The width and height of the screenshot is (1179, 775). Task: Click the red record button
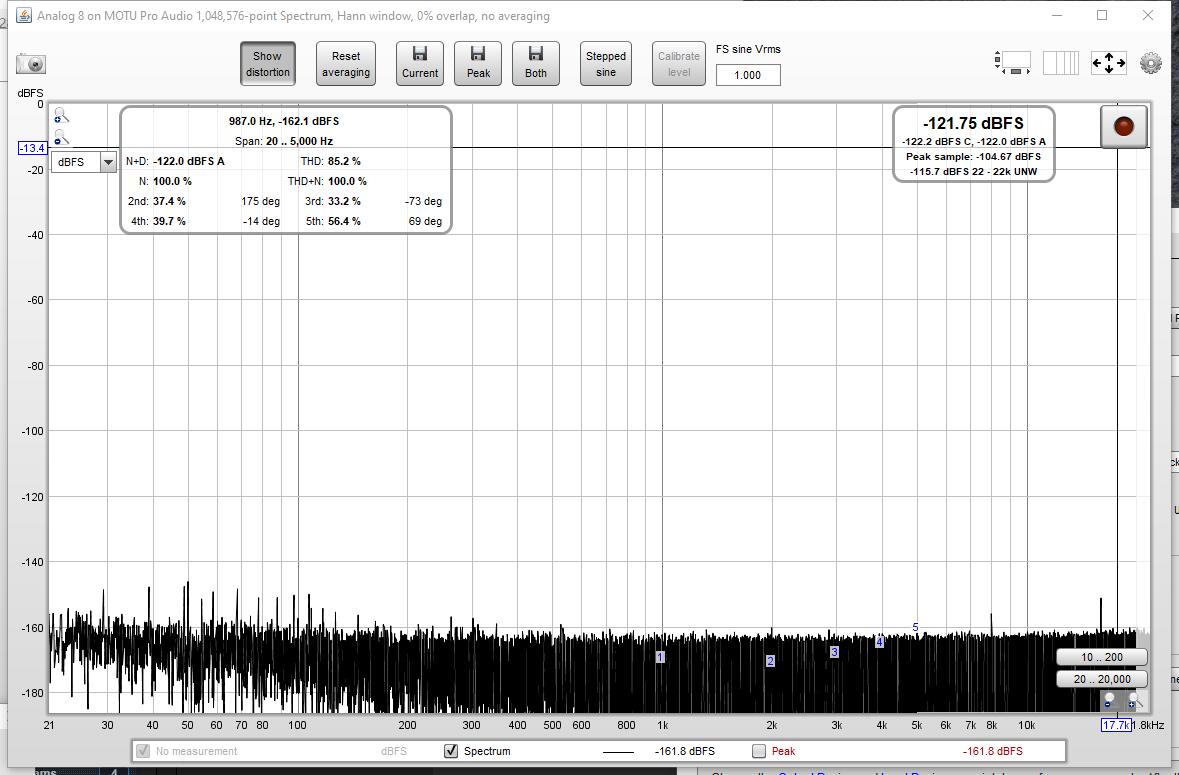(1123, 126)
